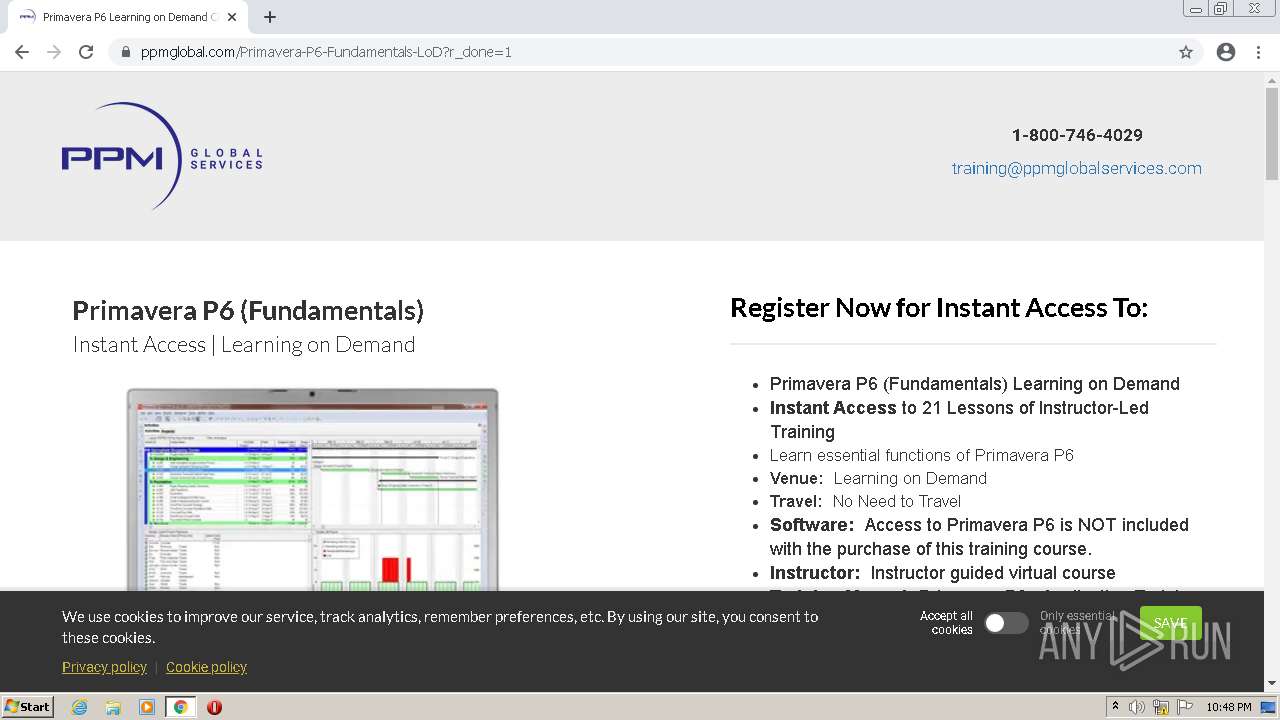Screen dimensions: 1280x720
Task: Close the Primavera P6 Learning tab
Action: pos(232,17)
